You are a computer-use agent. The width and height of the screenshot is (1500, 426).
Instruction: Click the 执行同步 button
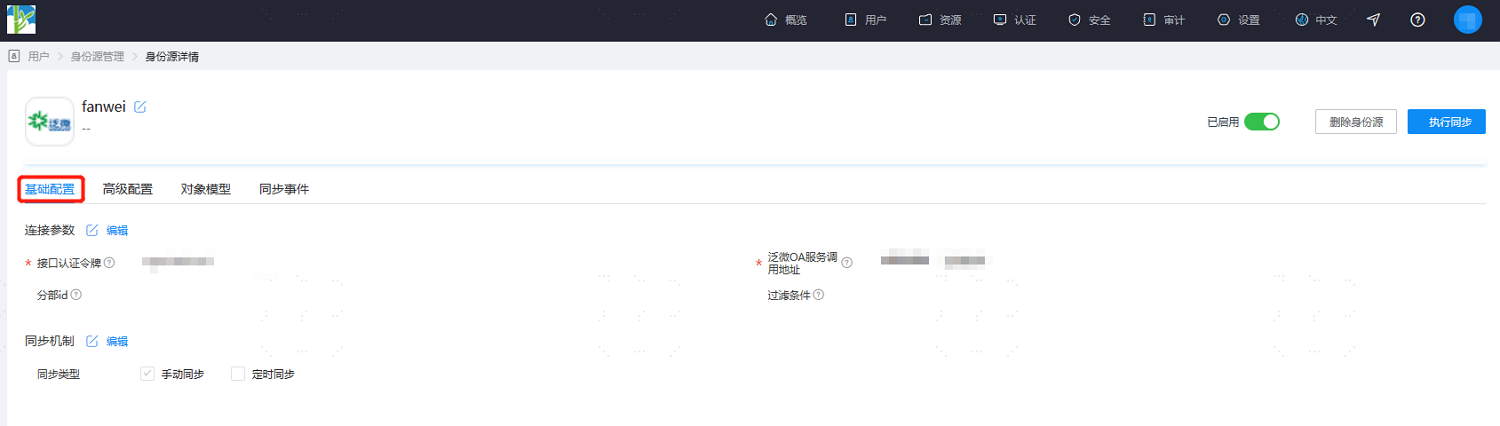1446,122
